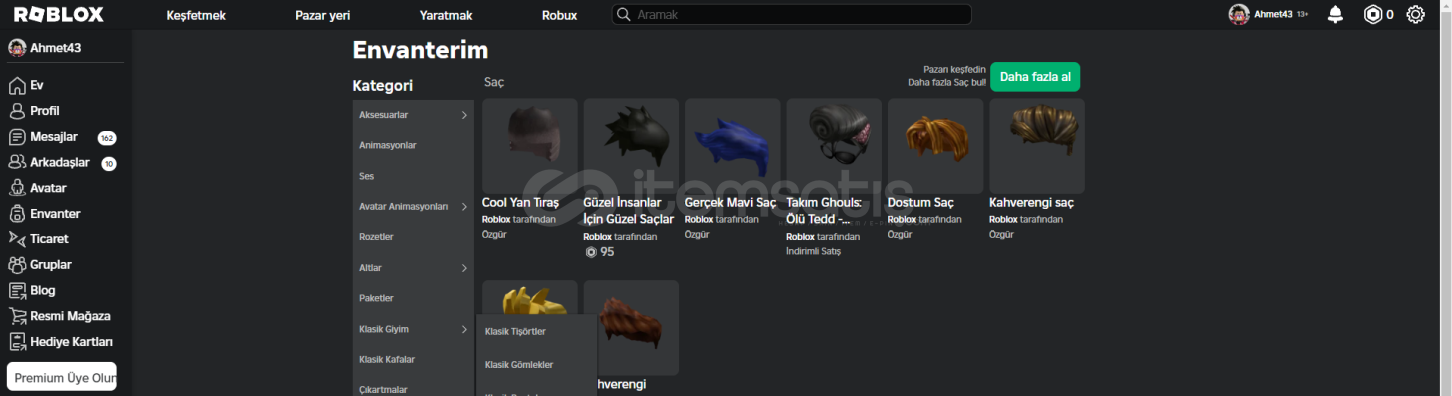This screenshot has height=396, width=1452.
Task: Choose Klasik Tişörtler from the submenu
Action: click(x=515, y=331)
